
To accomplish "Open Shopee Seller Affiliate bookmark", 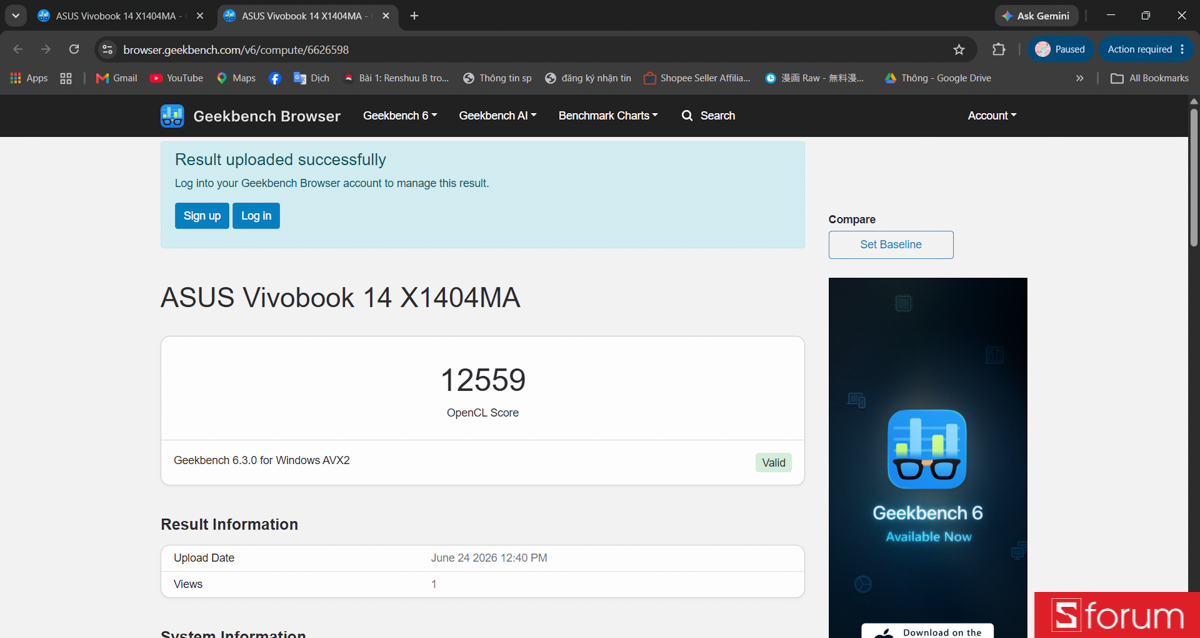I will [697, 78].
